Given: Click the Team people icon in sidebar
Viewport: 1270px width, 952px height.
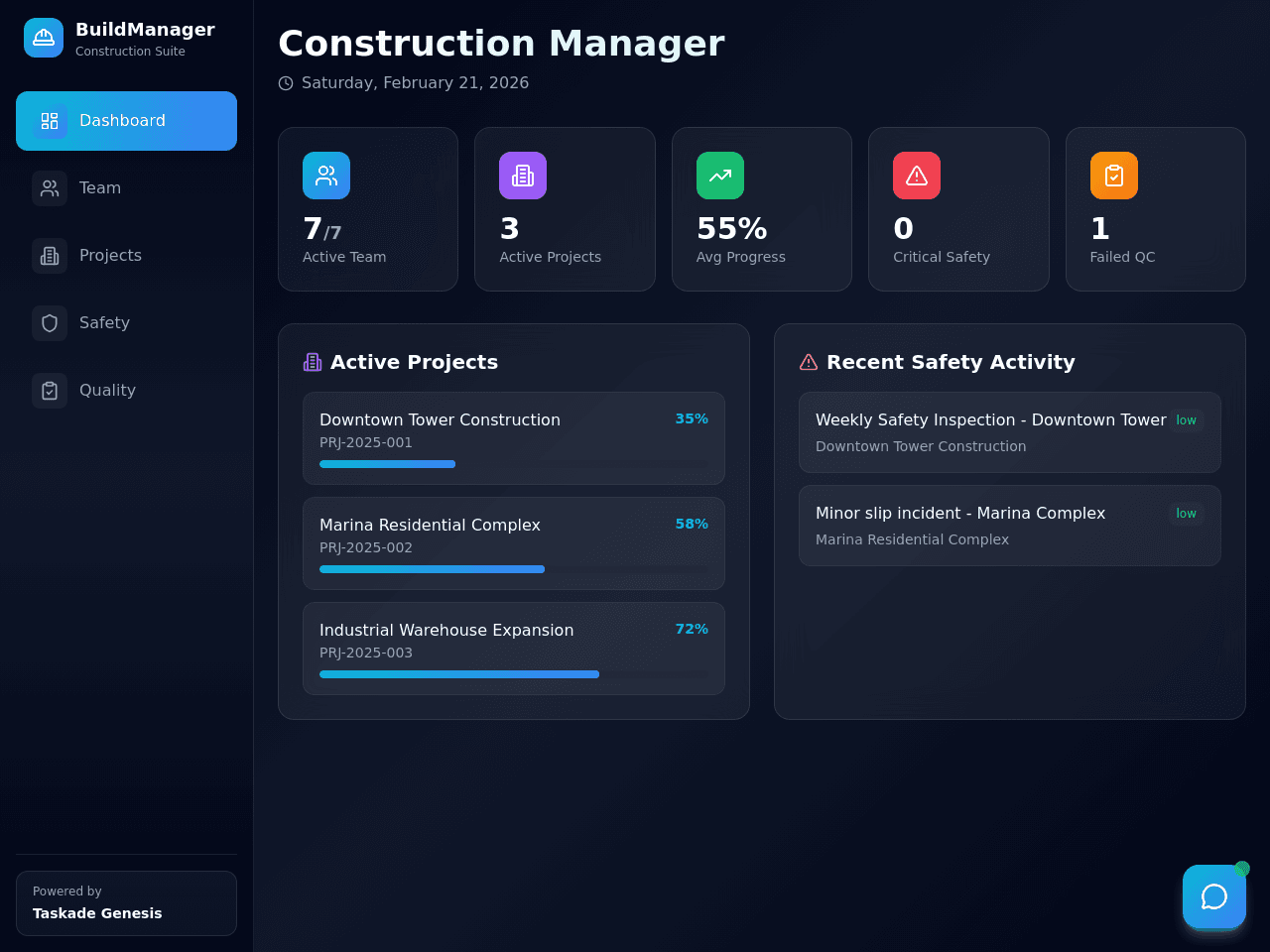Looking at the screenshot, I should 50,188.
